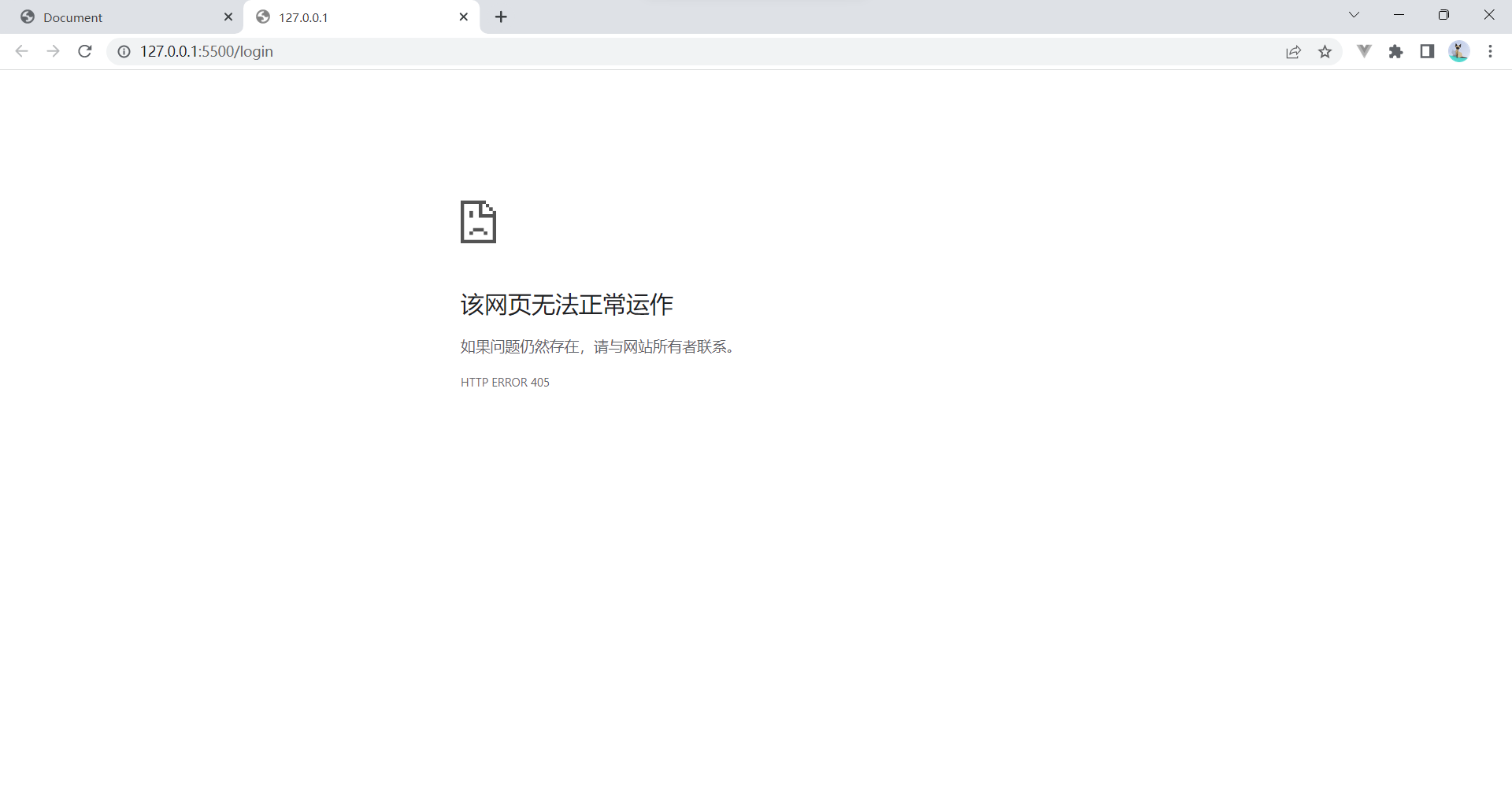Switch to the 127.0.0.1 tab
1512x803 pixels.
coord(346,17)
